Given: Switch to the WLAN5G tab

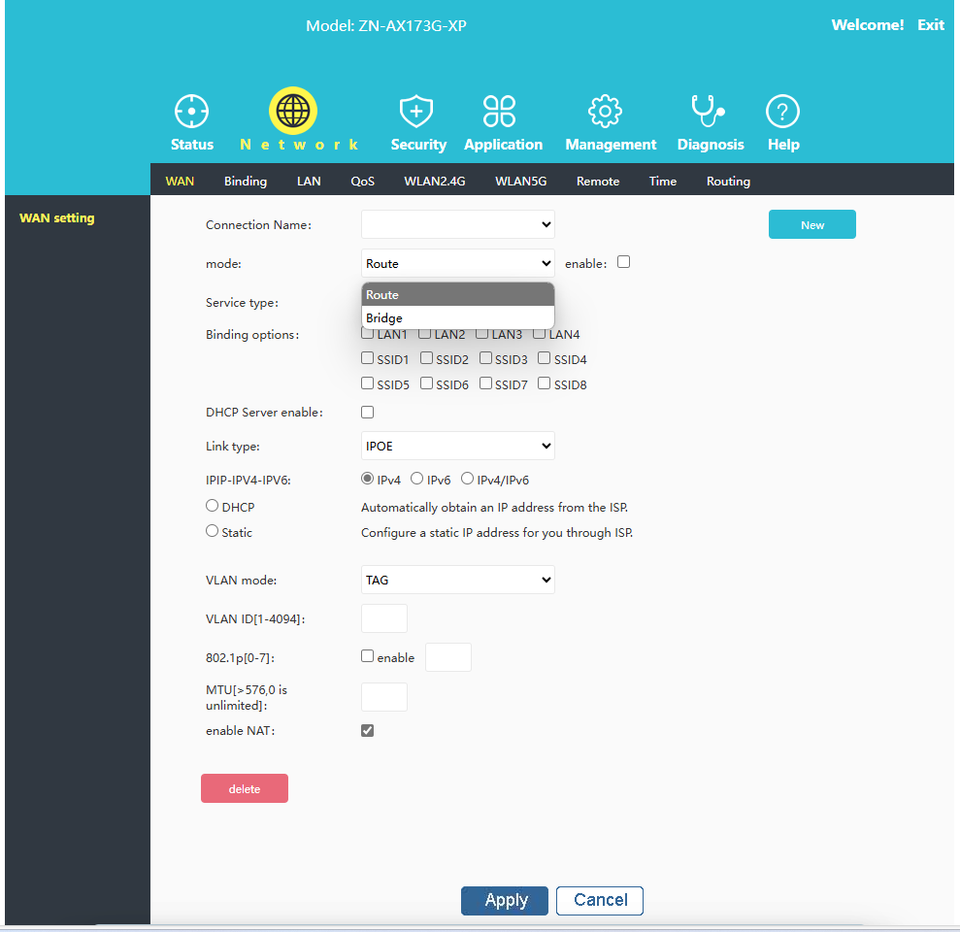Looking at the screenshot, I should [521, 181].
